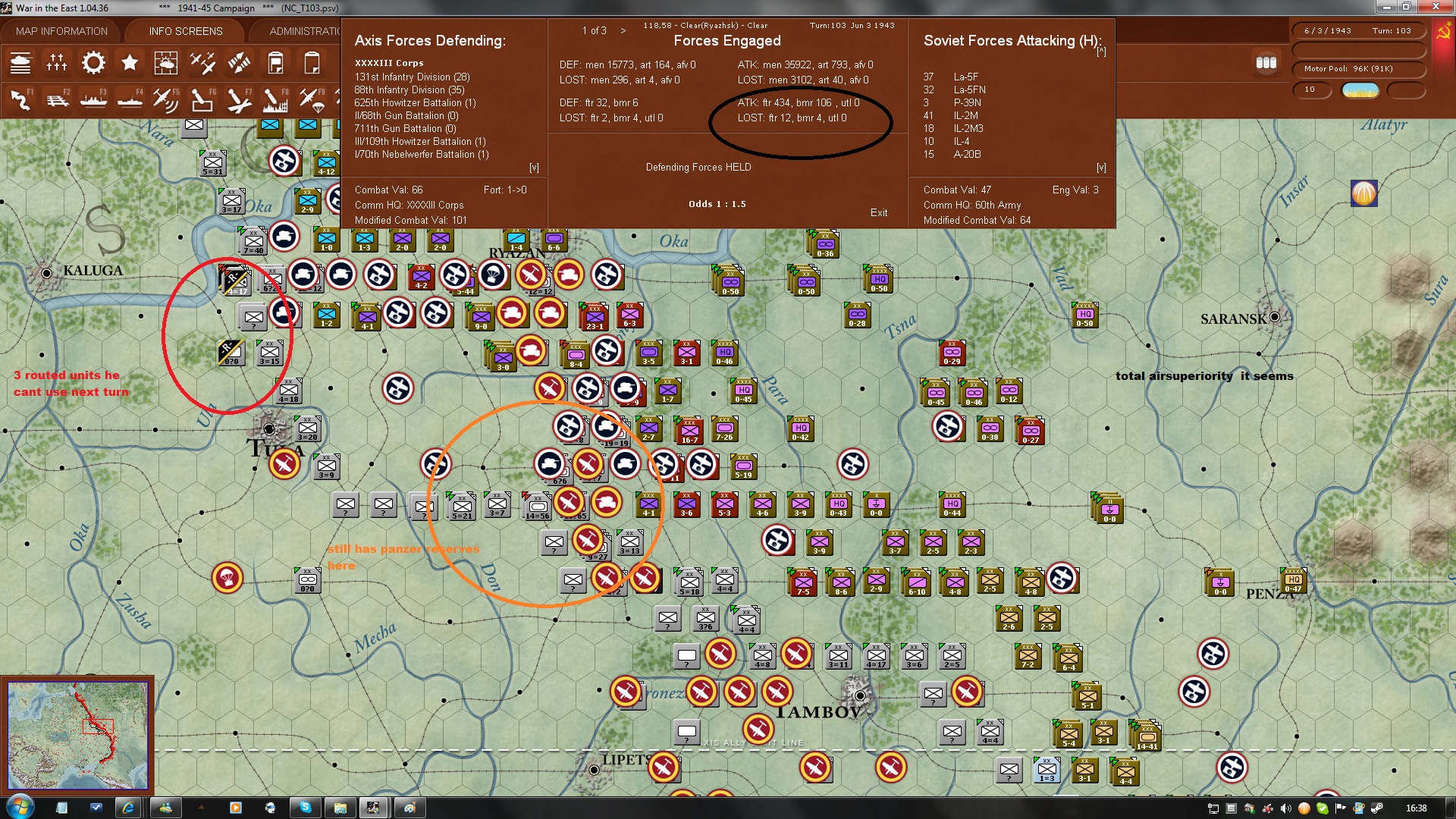This screenshot has width=1456, height=819.
Task: Select the 0-47 HQ counter near Penza
Action: click(1293, 580)
